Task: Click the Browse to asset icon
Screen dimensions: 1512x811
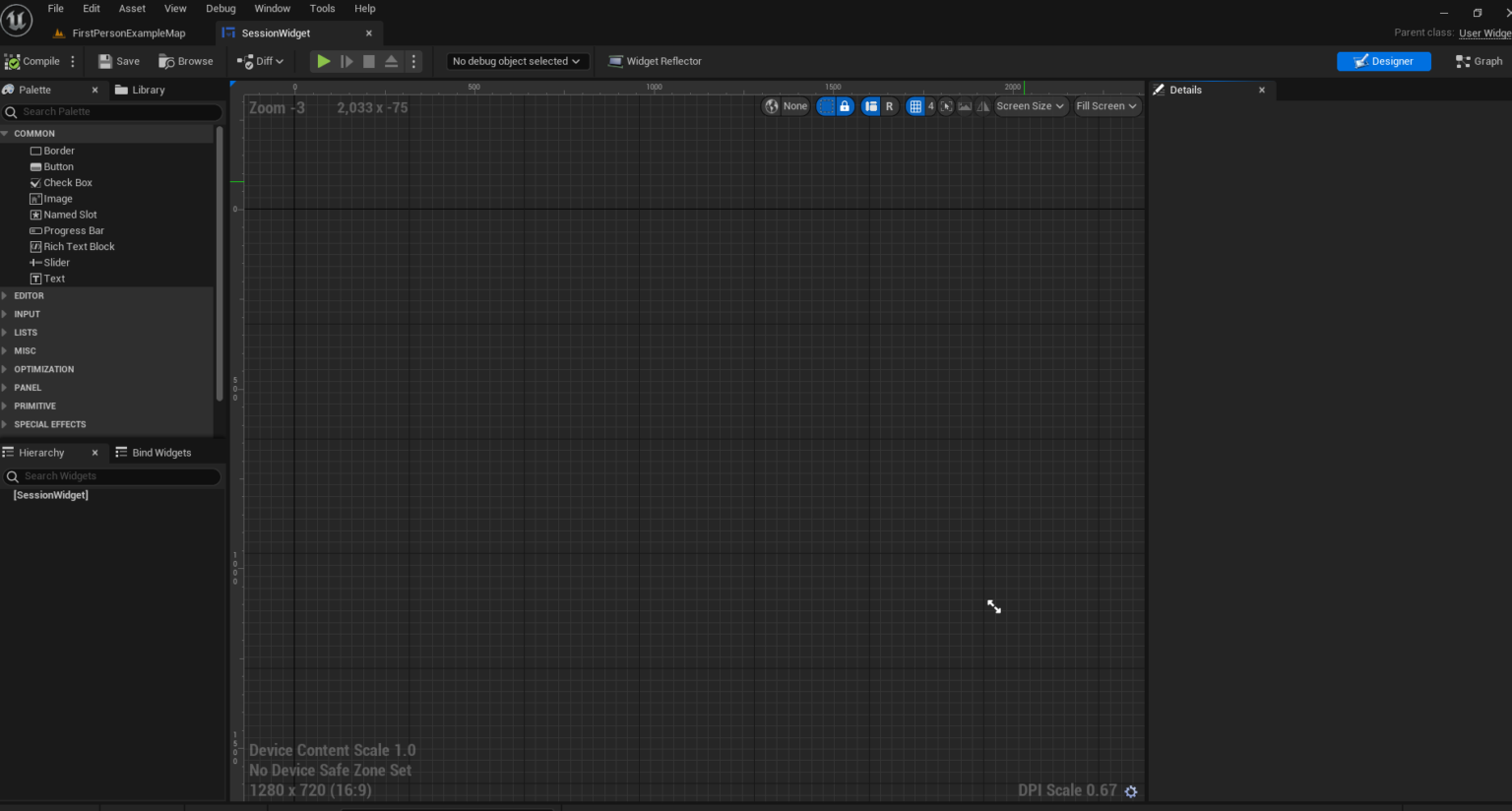Action: click(166, 61)
